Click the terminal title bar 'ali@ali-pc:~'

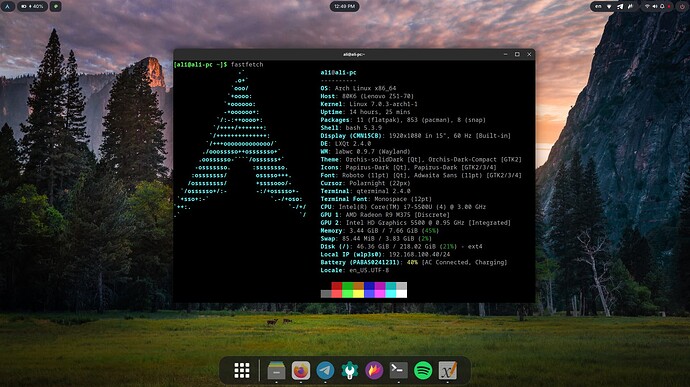tap(354, 54)
